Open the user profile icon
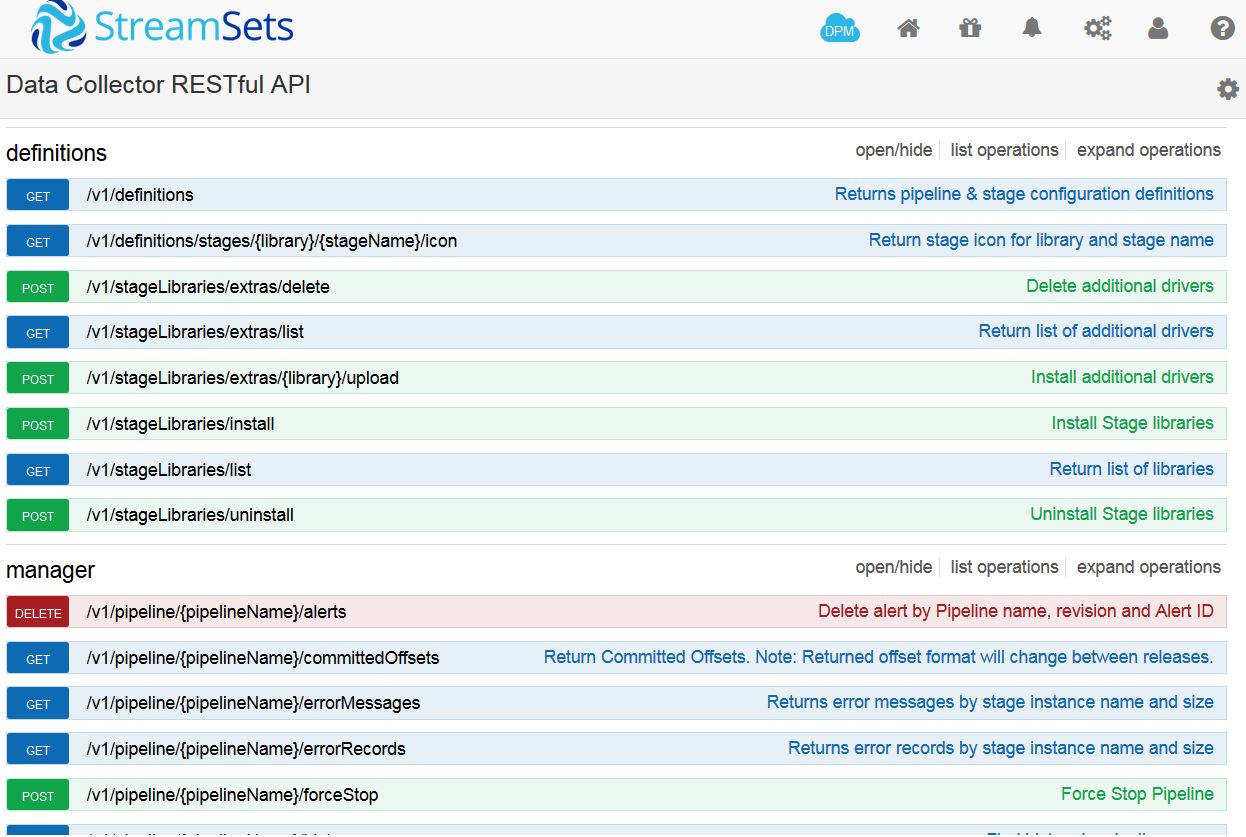Image resolution: width=1246 pixels, height=837 pixels. pos(1158,29)
